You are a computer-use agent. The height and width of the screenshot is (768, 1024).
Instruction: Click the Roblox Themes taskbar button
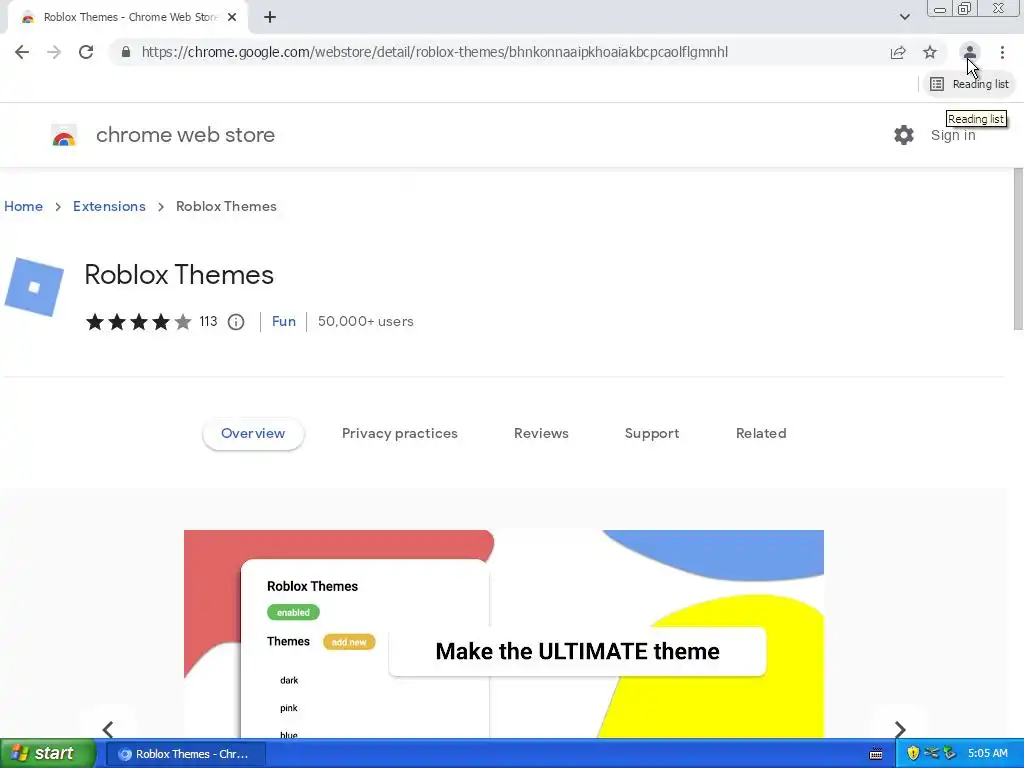185,754
